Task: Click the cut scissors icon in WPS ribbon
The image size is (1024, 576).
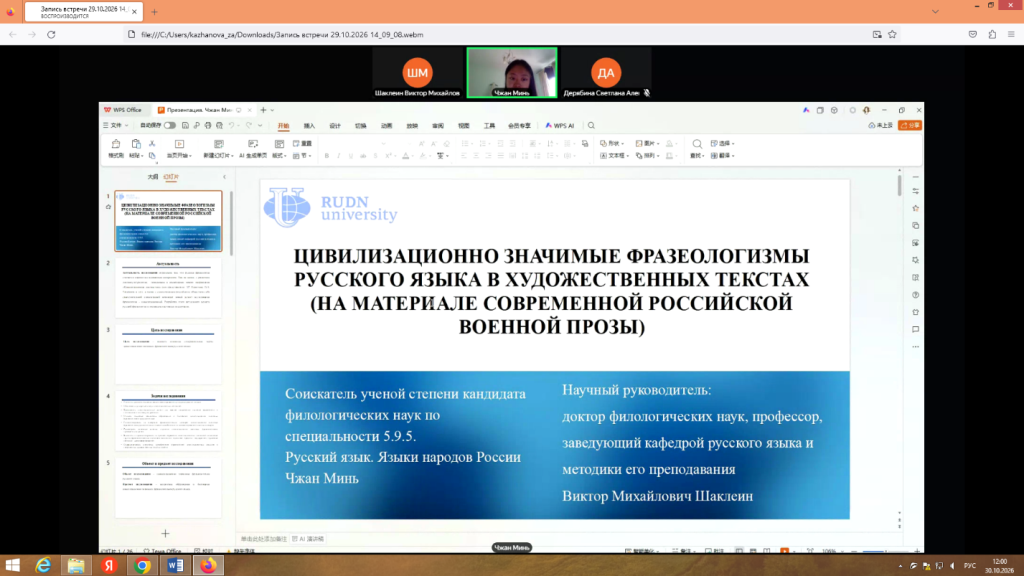Action: point(152,144)
